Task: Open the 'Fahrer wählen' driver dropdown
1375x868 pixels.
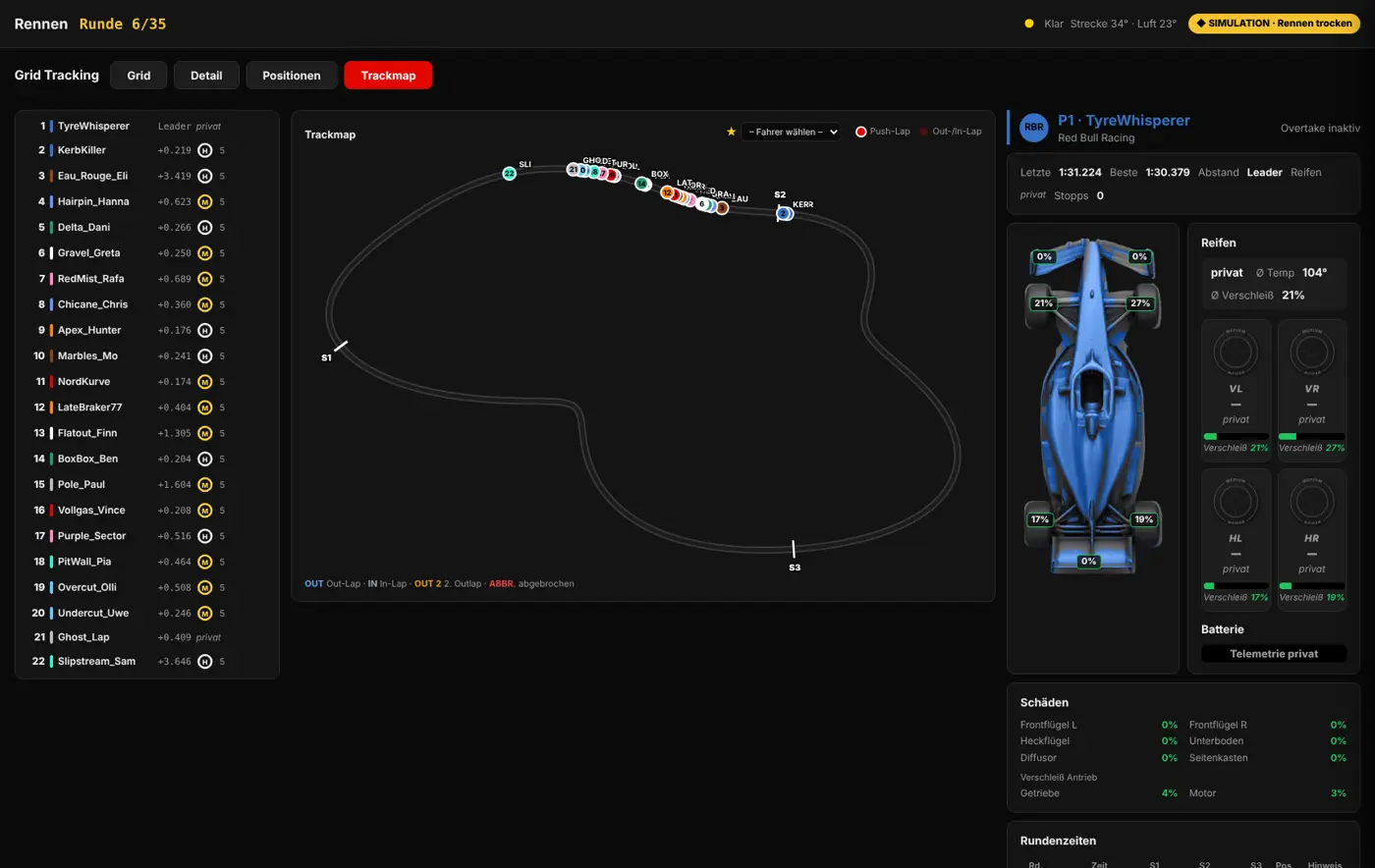Action: coord(791,132)
